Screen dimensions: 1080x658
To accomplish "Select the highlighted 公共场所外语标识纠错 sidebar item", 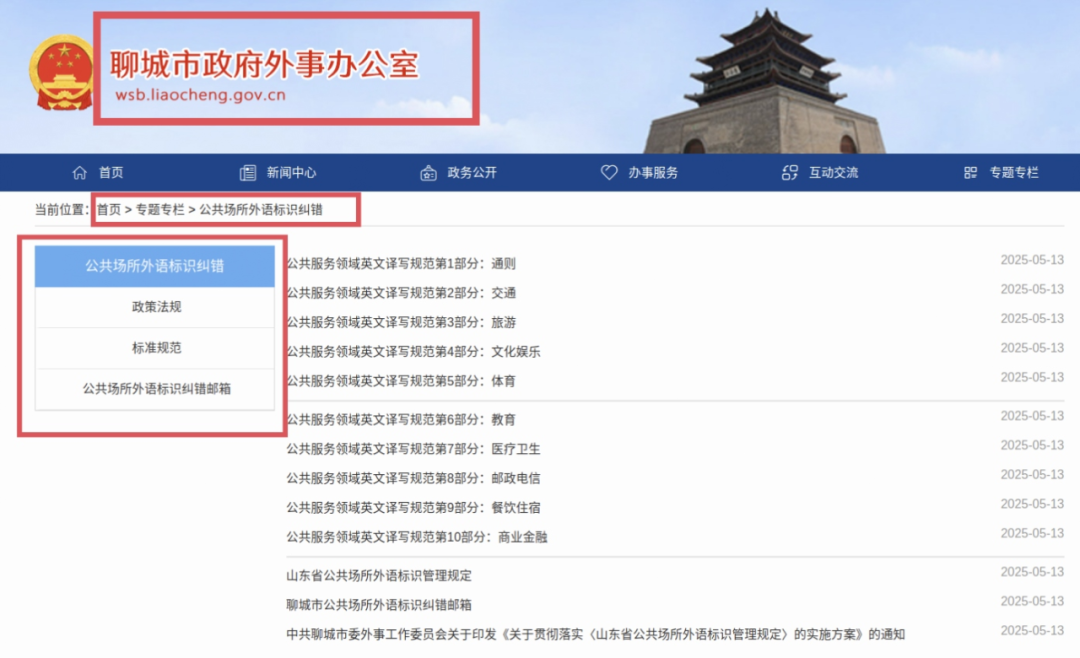I will pos(154,265).
